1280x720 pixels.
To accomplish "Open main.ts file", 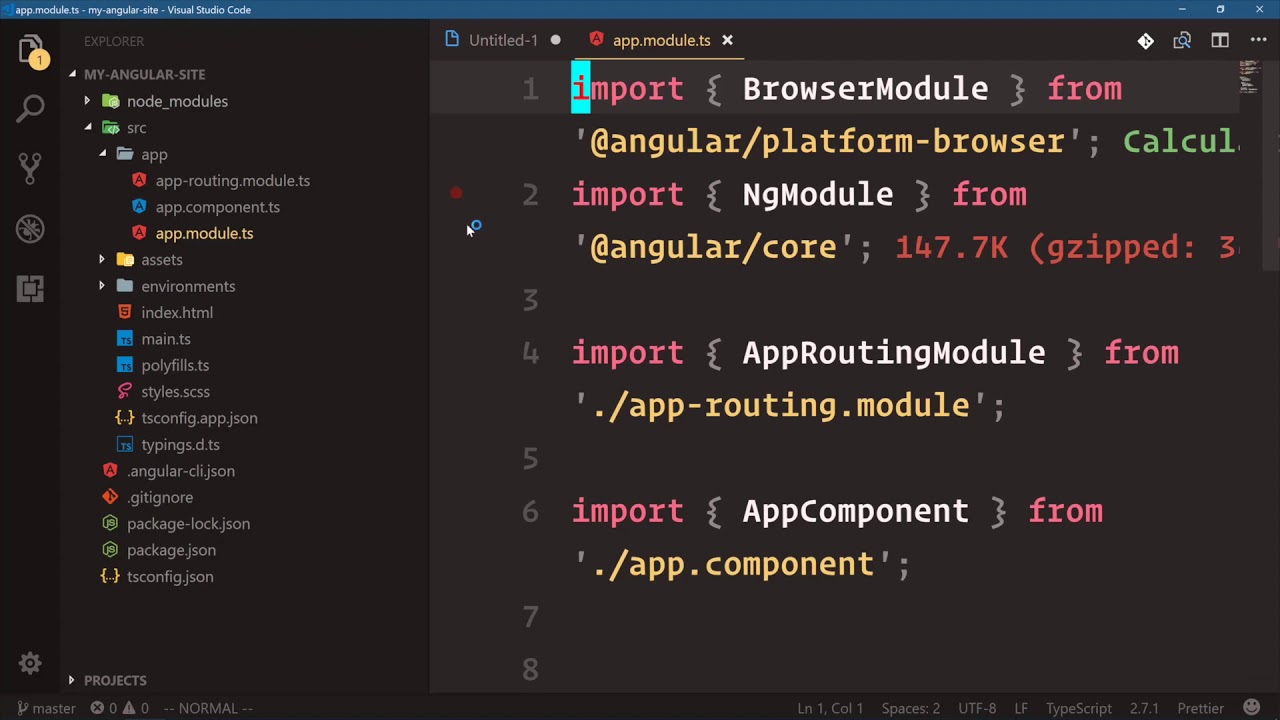I will 166,339.
